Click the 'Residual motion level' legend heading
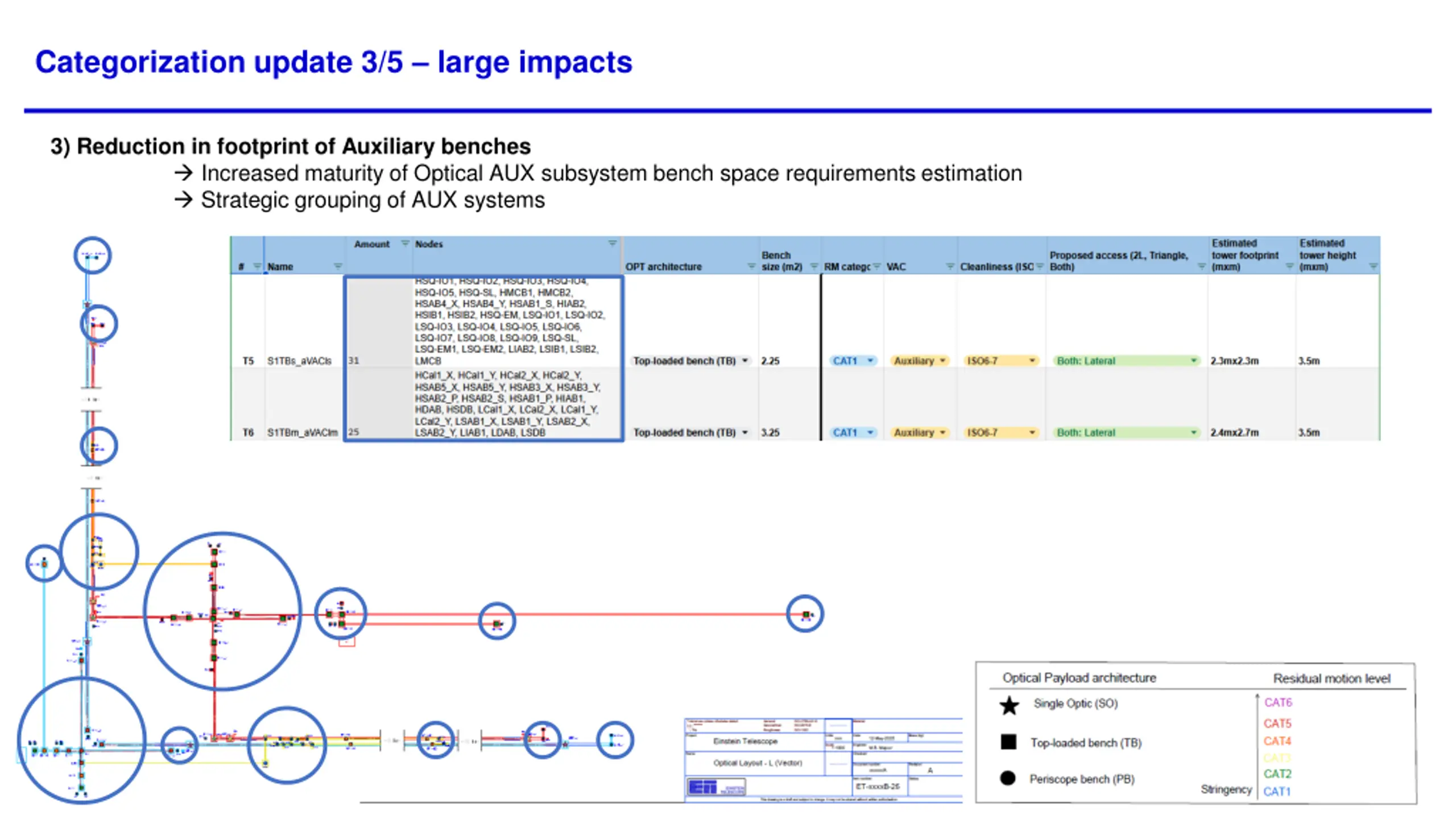Image resolution: width=1456 pixels, height=819 pixels. (1331, 679)
